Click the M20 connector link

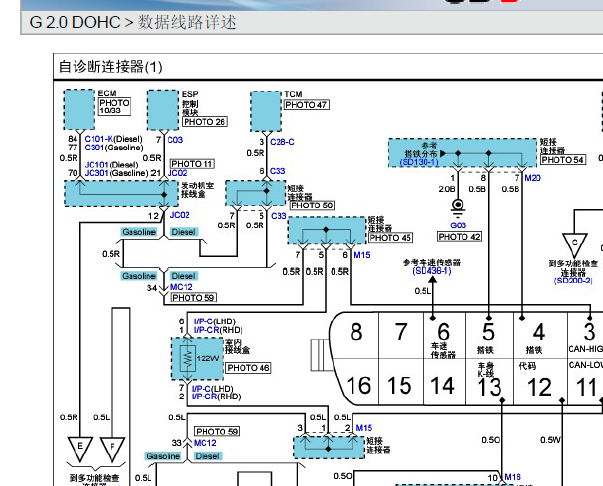[x=532, y=178]
